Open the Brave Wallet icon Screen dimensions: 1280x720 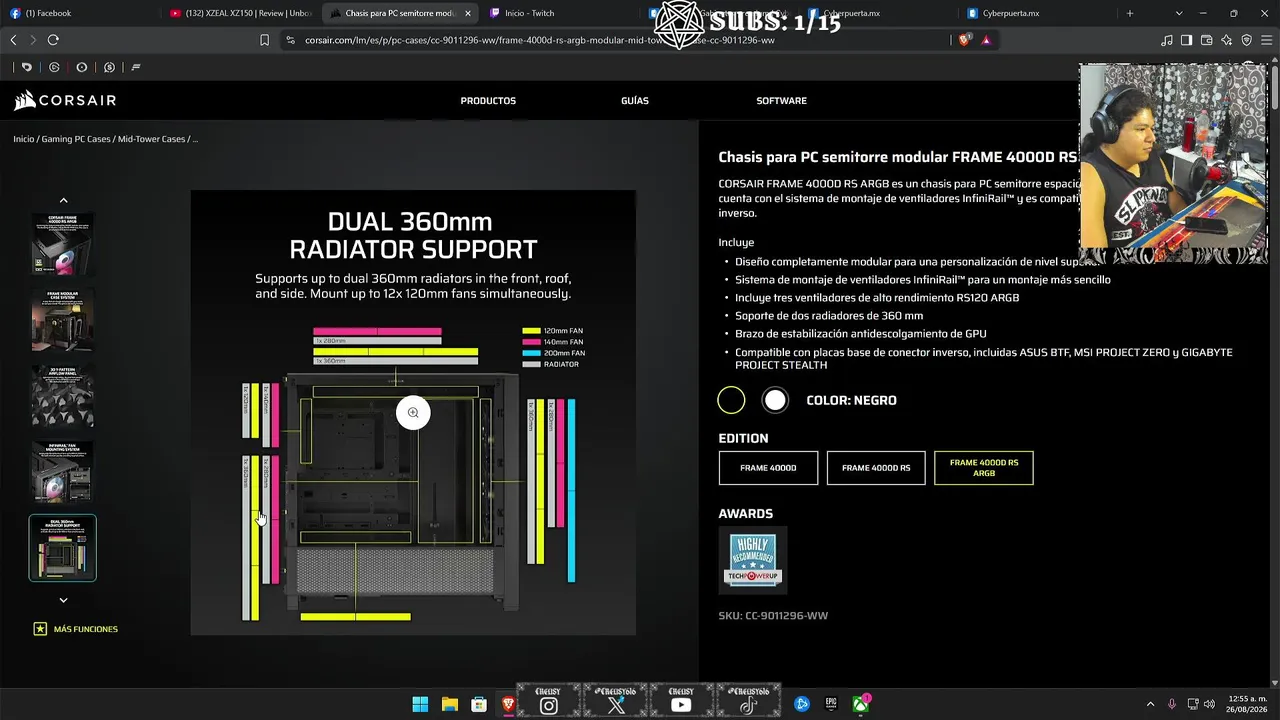click(x=1206, y=40)
